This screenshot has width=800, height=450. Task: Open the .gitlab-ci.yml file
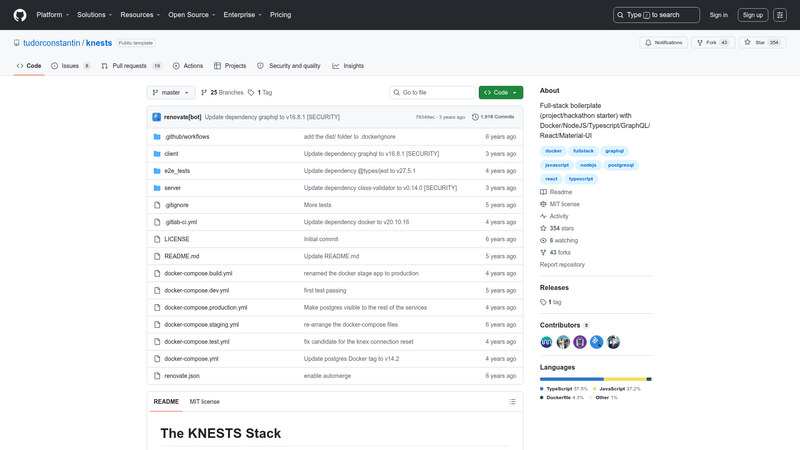(x=181, y=222)
